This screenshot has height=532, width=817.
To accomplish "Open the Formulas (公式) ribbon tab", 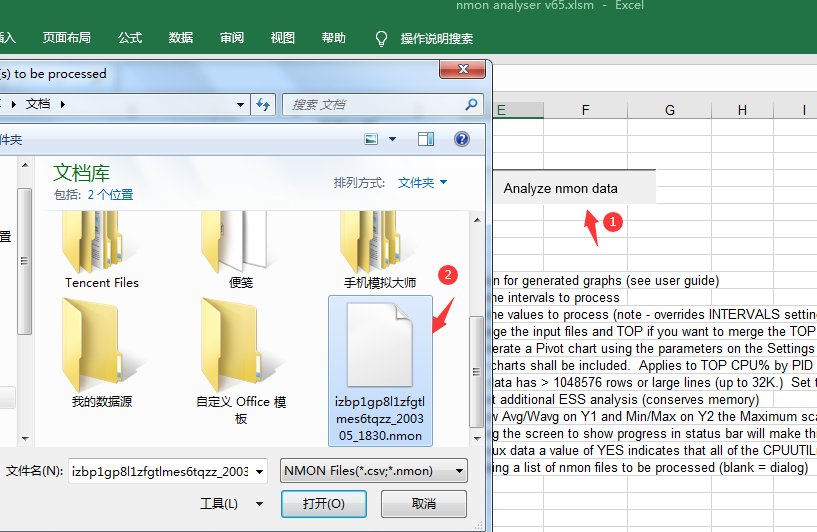I will coord(130,38).
